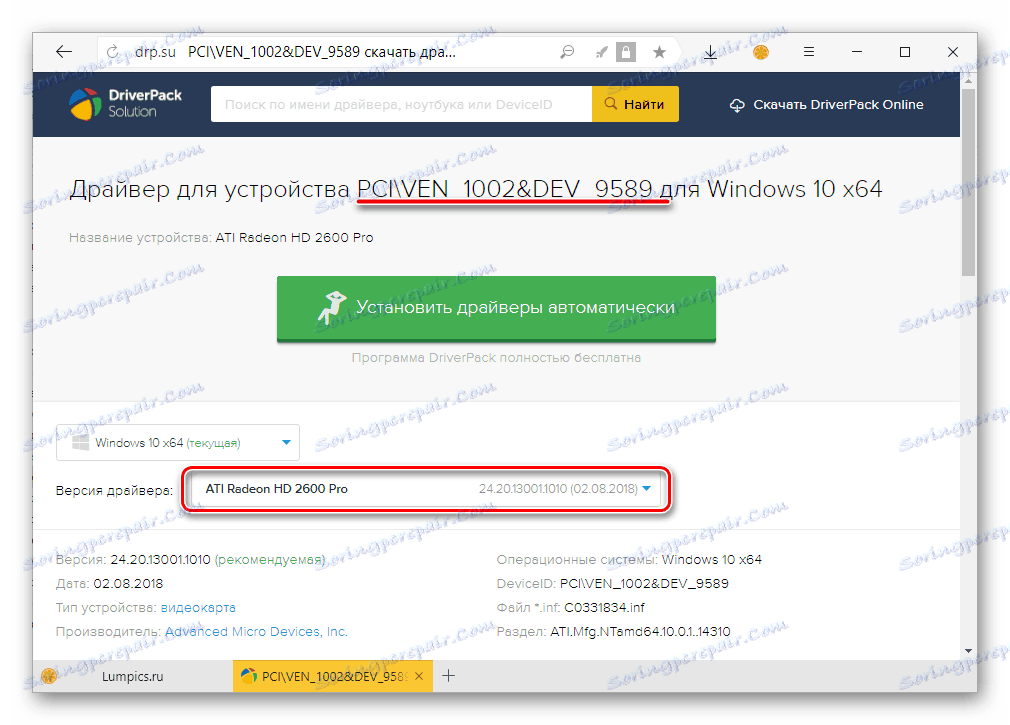Open the blue arrow beside the driver date
Image resolution: width=1010 pixels, height=725 pixels.
click(646, 489)
